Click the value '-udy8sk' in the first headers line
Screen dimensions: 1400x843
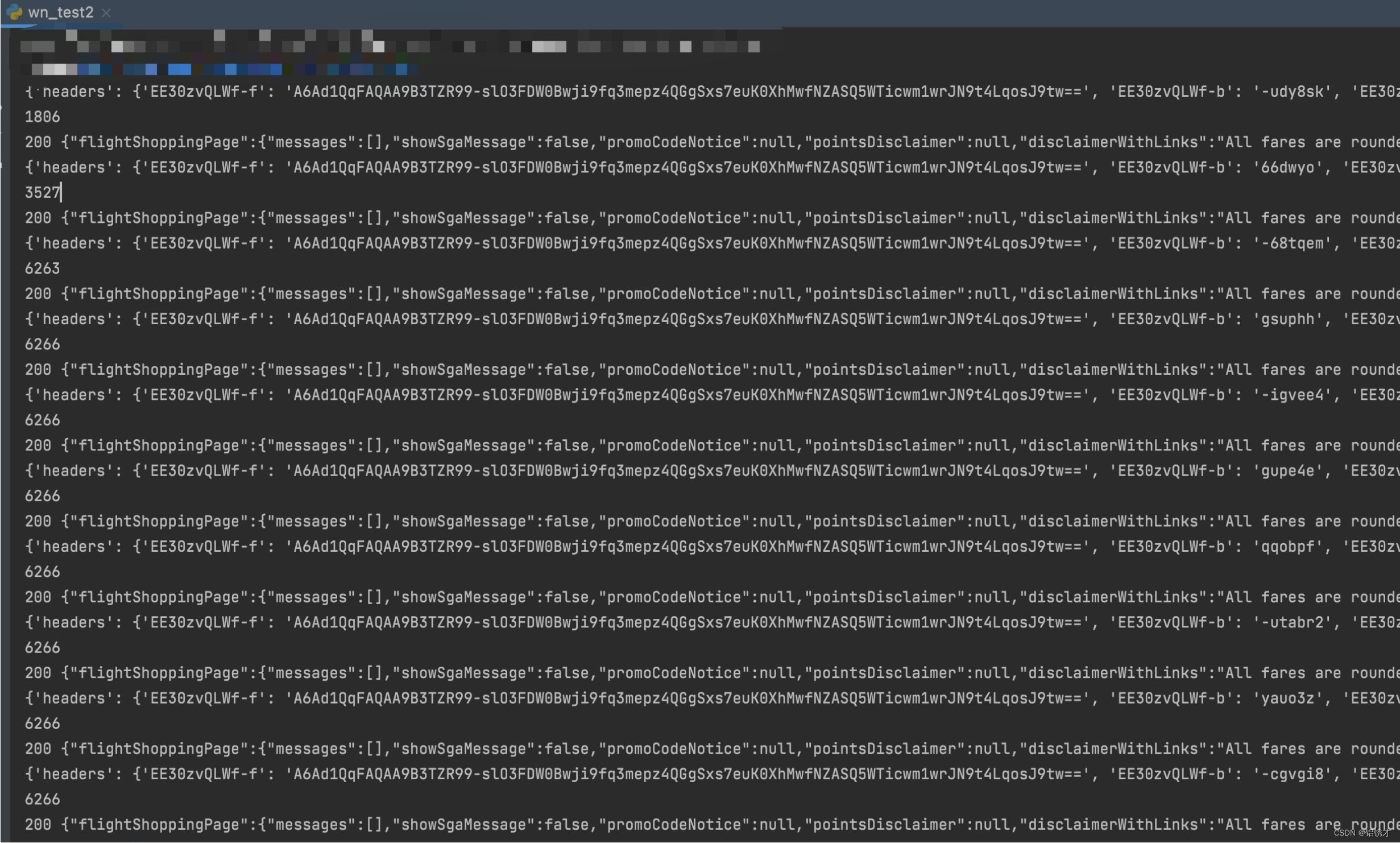point(1292,91)
